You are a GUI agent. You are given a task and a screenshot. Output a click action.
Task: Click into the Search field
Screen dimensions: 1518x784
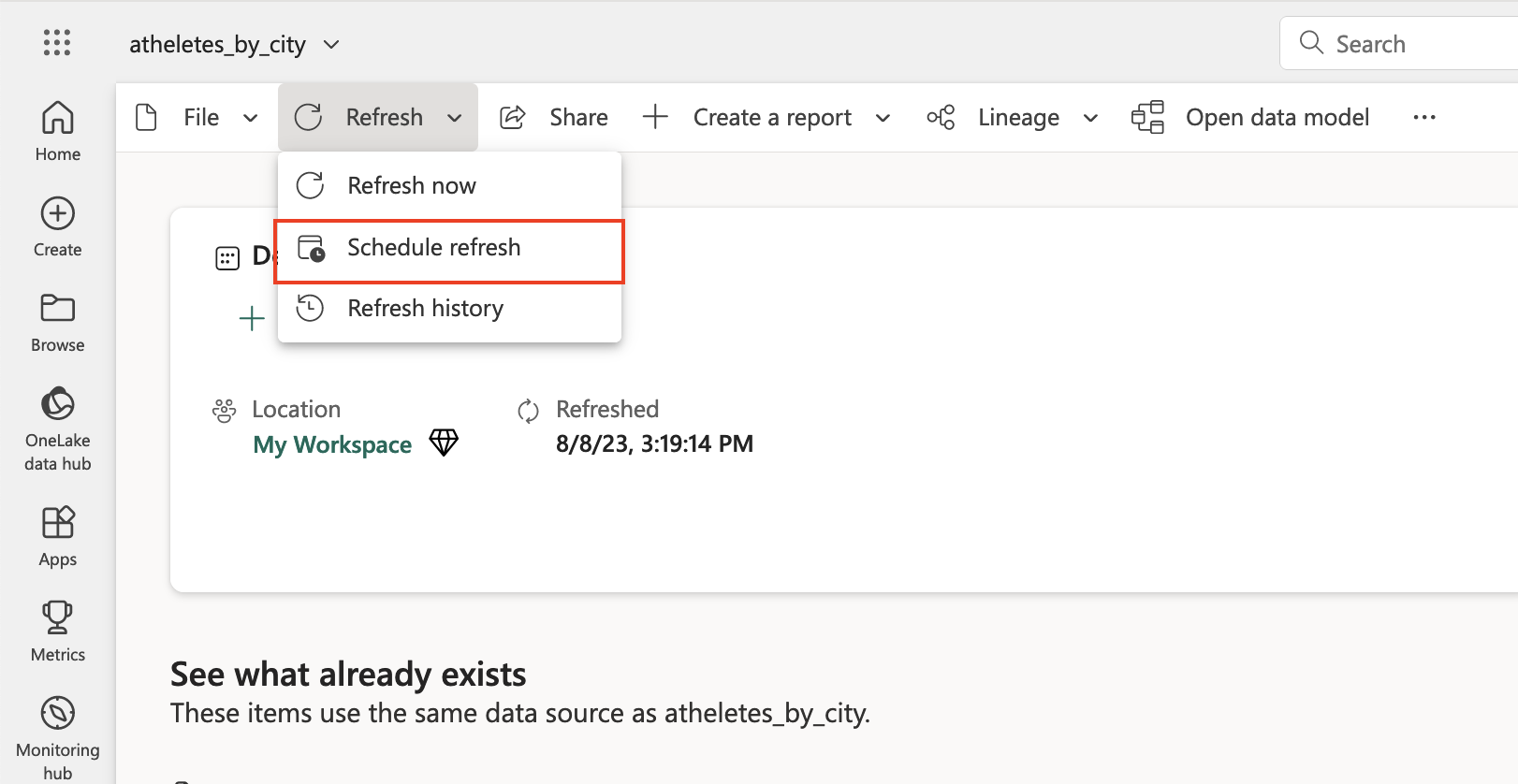pyautogui.click(x=1398, y=43)
